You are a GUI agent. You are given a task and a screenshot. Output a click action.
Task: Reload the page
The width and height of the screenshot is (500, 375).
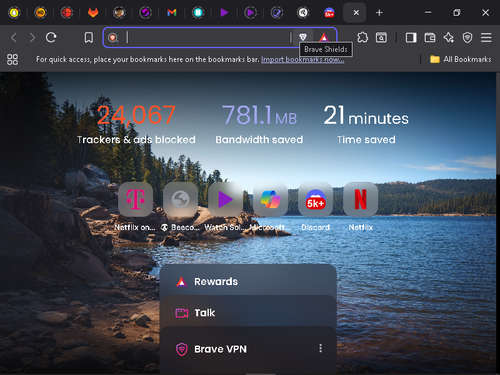pyautogui.click(x=51, y=37)
